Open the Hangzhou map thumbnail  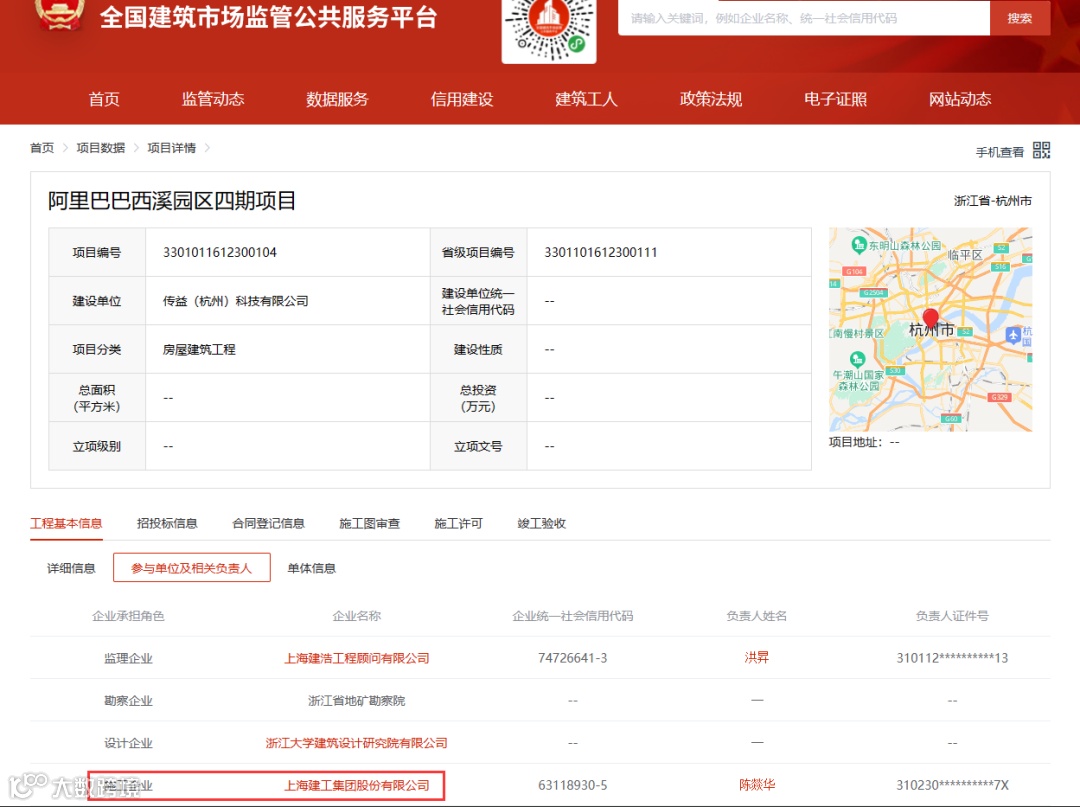coord(931,329)
